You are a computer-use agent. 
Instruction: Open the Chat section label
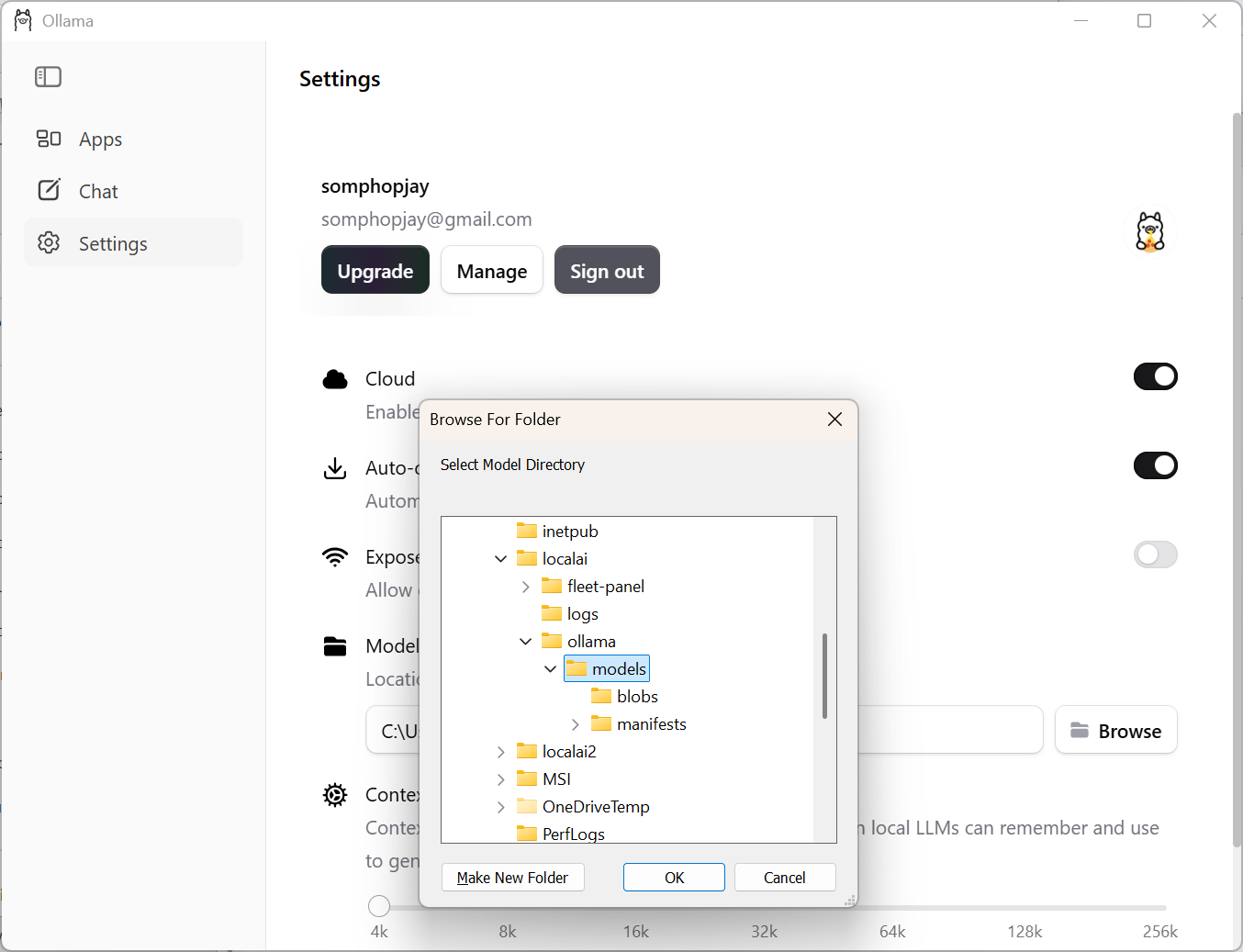click(x=98, y=191)
